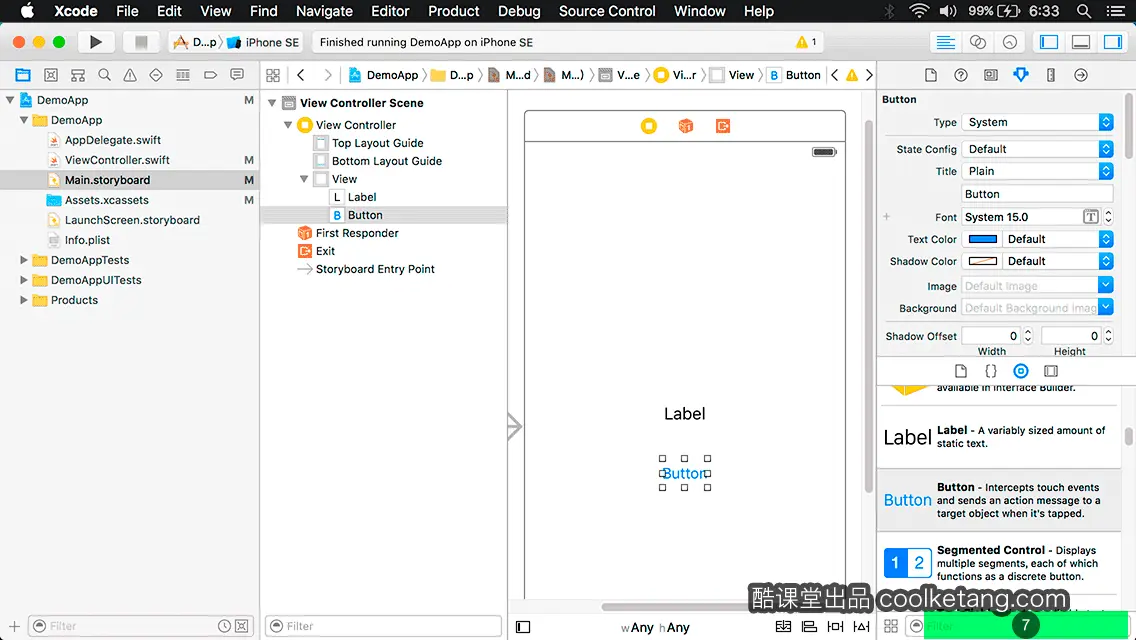Collapse the DemoApp project root
Viewport: 1136px width, 640px height.
pos(10,100)
